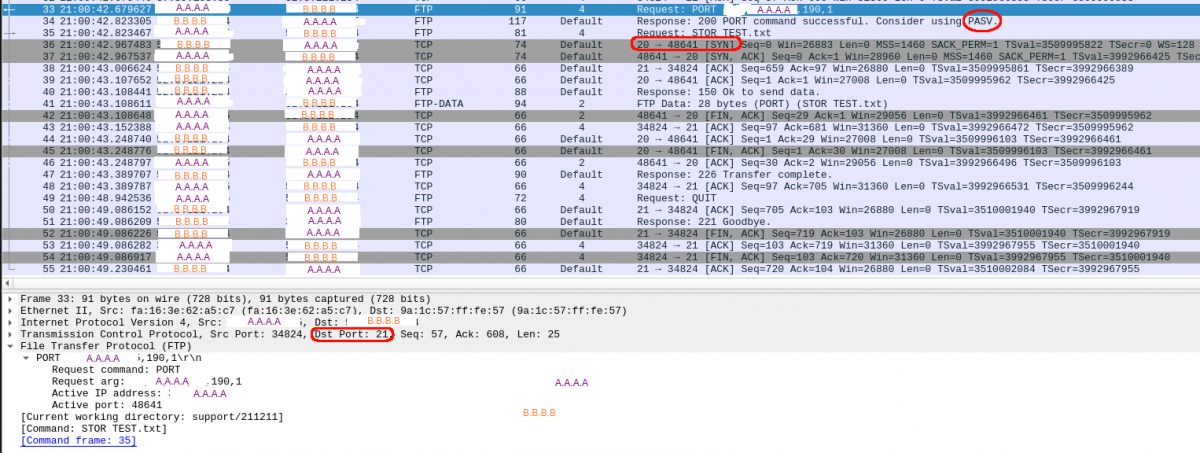1200x453 pixels.
Task: Expand the Transmission Control Protocol node
Action: tap(10, 334)
